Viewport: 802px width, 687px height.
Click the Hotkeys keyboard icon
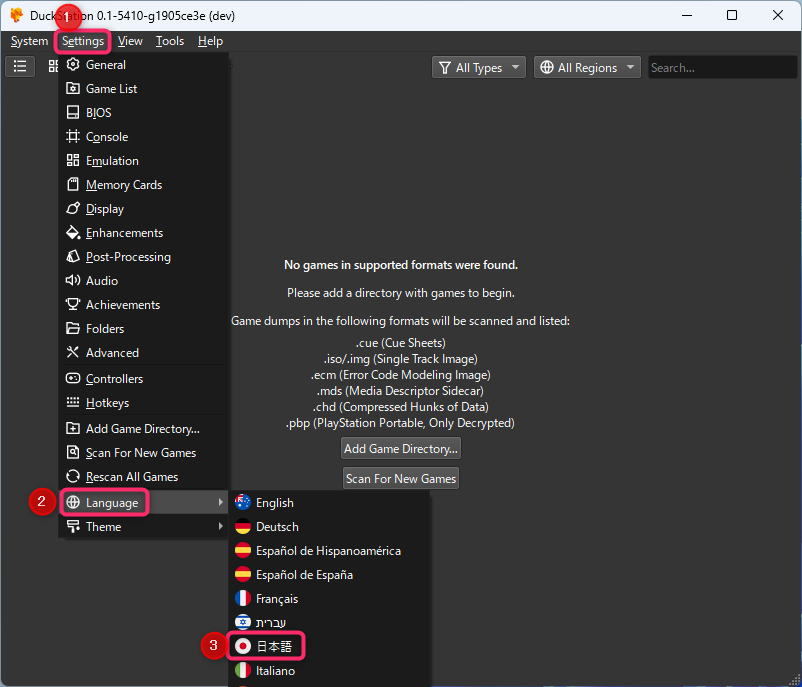point(73,403)
